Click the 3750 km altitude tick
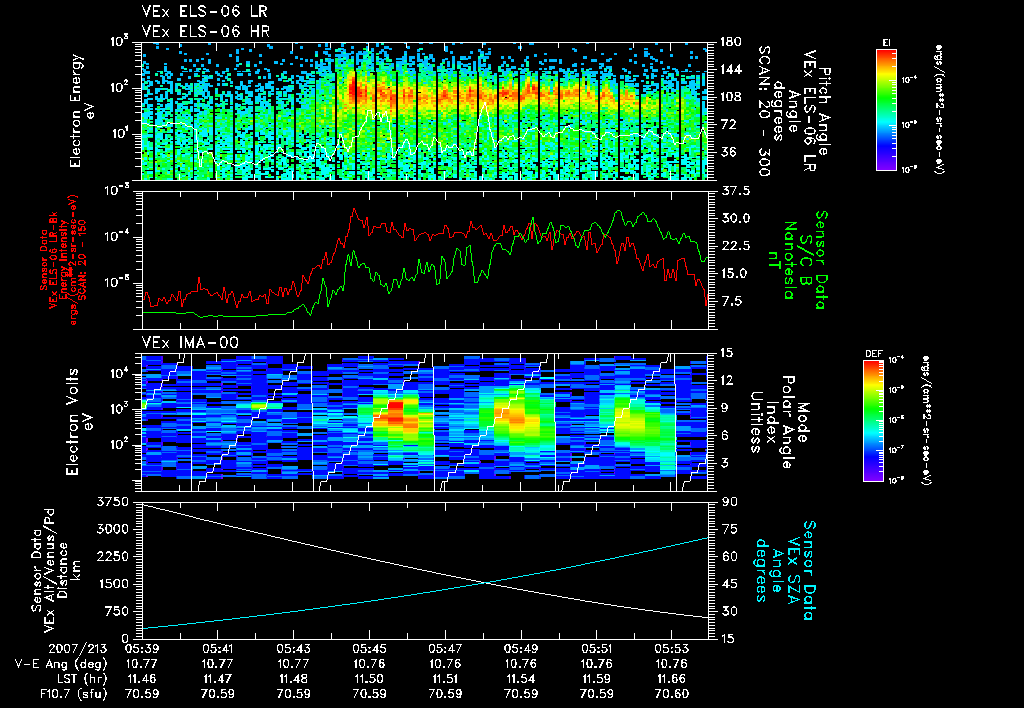 (112, 502)
